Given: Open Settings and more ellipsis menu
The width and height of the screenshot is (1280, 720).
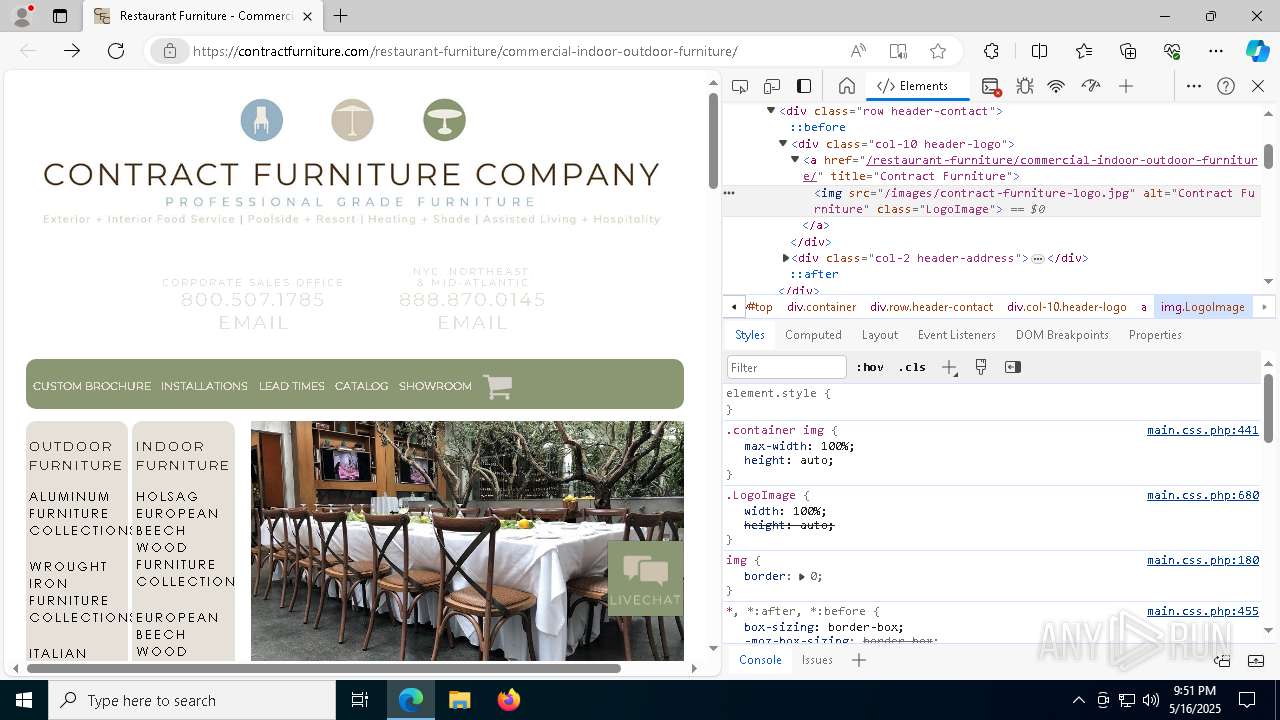Looking at the screenshot, I should [1216, 51].
